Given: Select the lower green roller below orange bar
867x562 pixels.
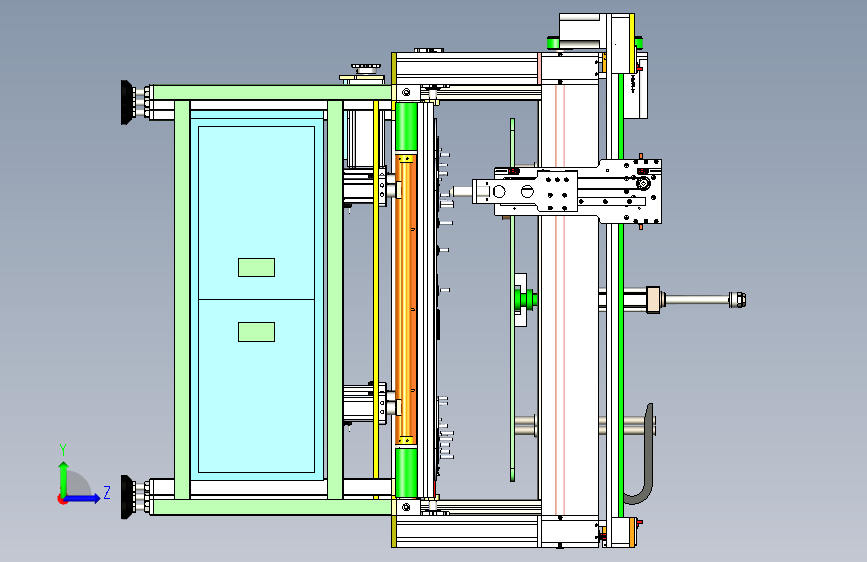Looking at the screenshot, I should point(406,472).
